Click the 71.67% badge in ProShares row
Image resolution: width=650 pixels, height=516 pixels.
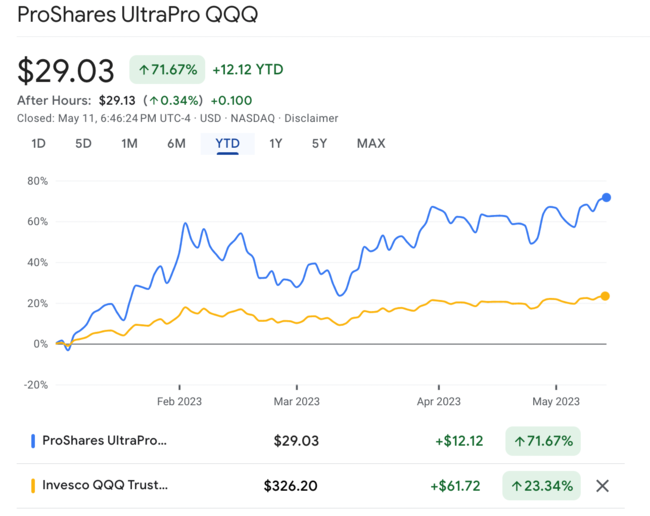(x=543, y=441)
